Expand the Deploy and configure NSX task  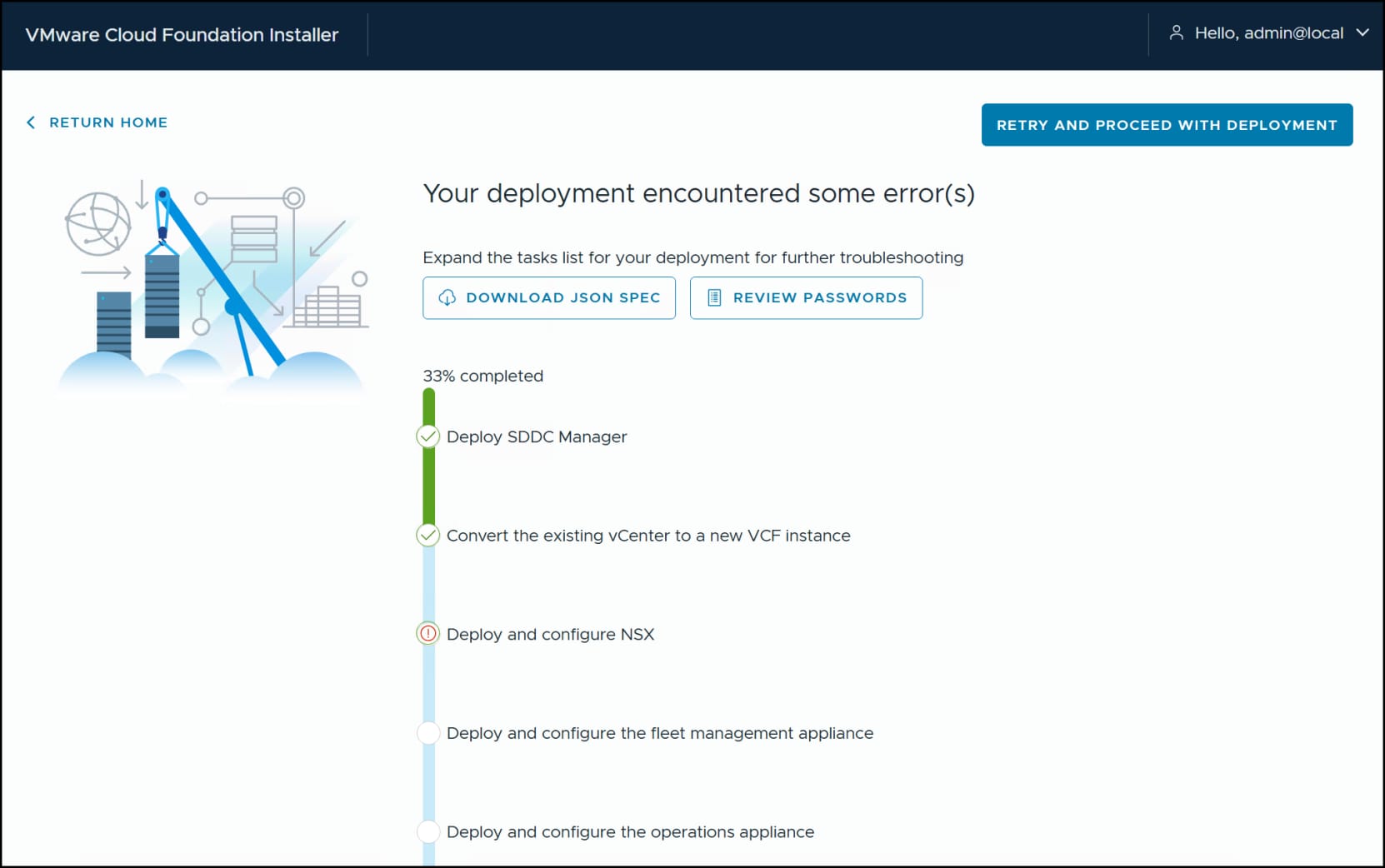click(550, 635)
